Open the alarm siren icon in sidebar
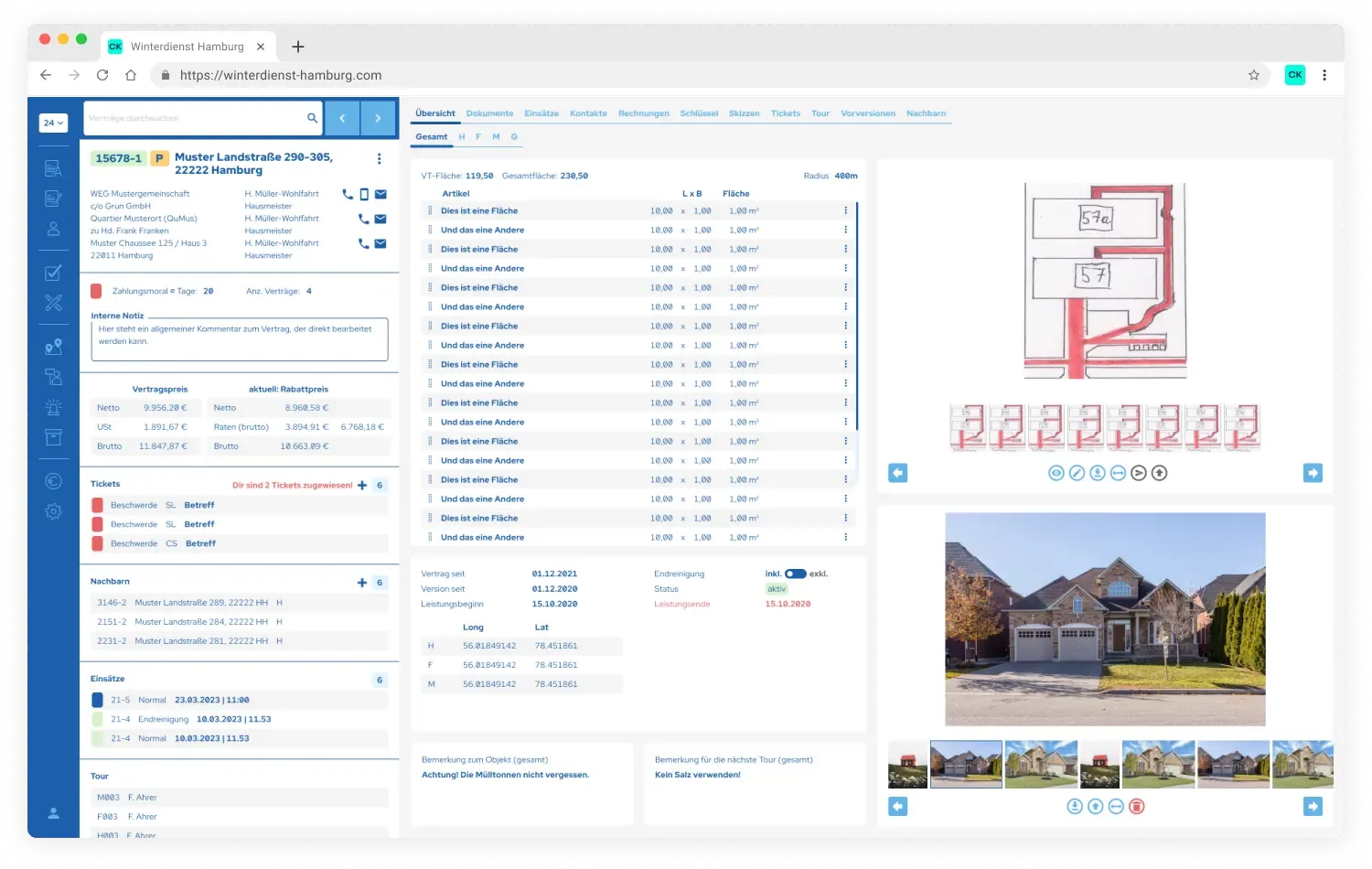 pyautogui.click(x=54, y=407)
